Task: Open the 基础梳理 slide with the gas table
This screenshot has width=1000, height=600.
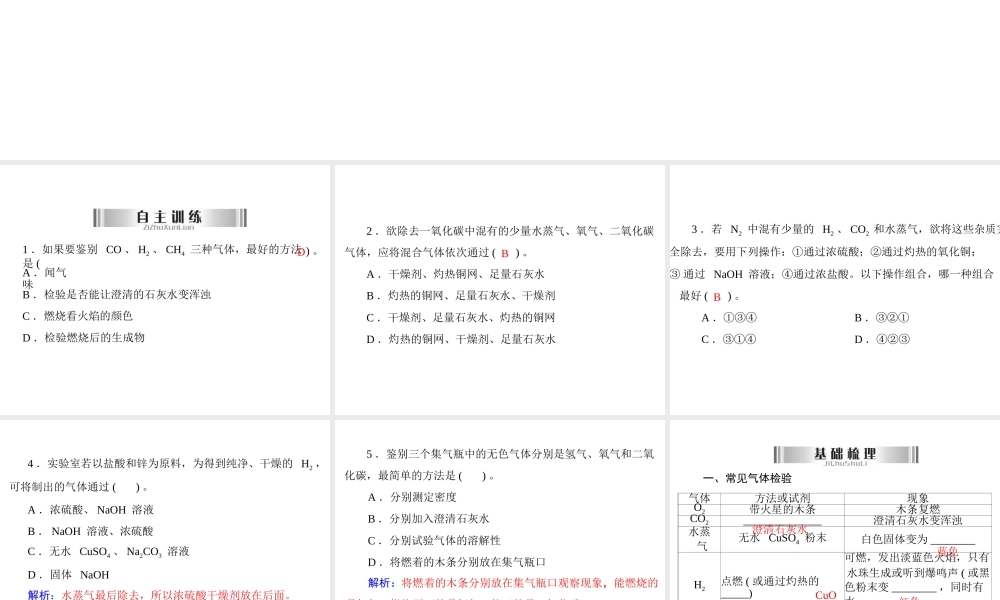Action: 835,510
